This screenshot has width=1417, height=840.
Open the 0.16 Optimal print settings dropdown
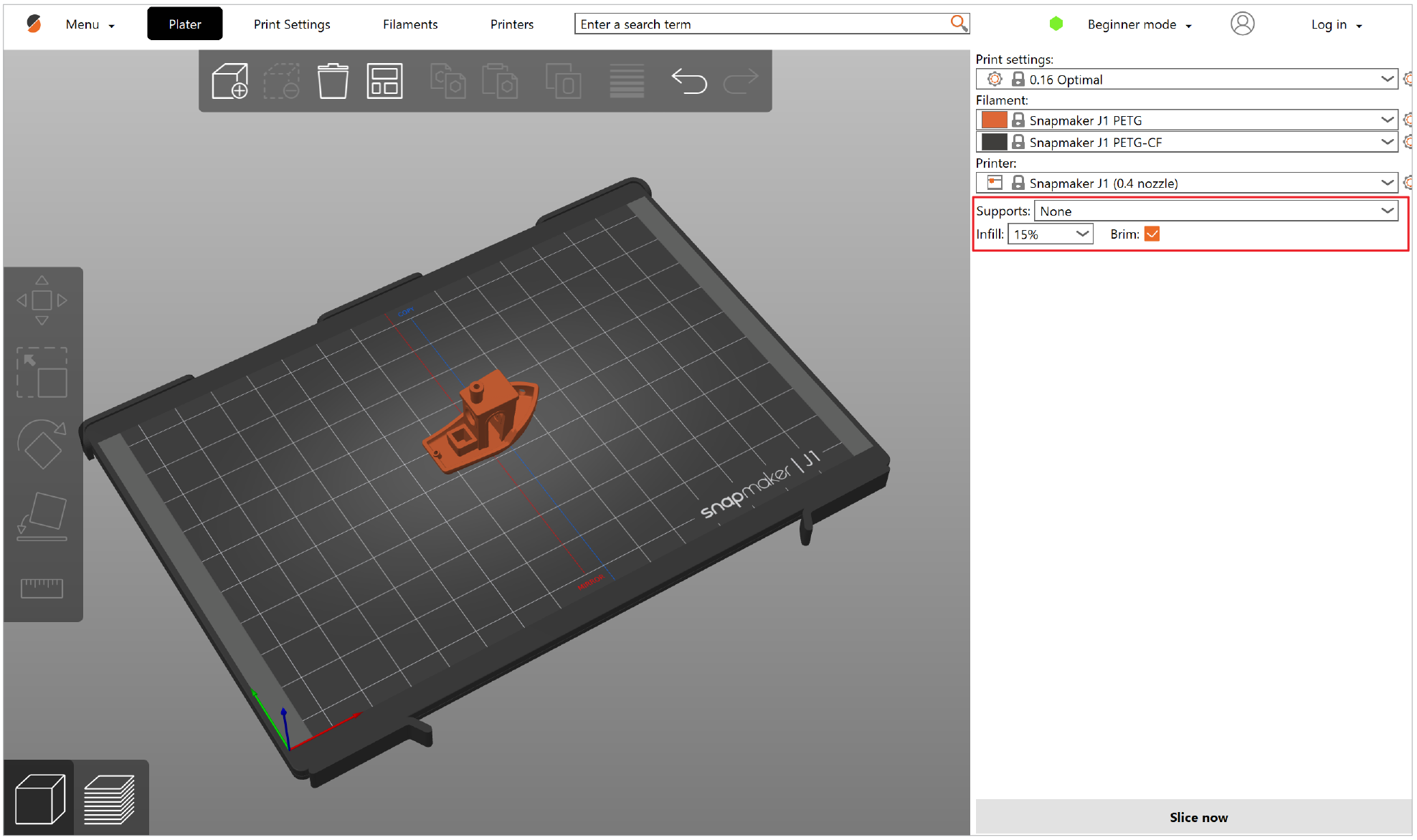tap(1188, 79)
